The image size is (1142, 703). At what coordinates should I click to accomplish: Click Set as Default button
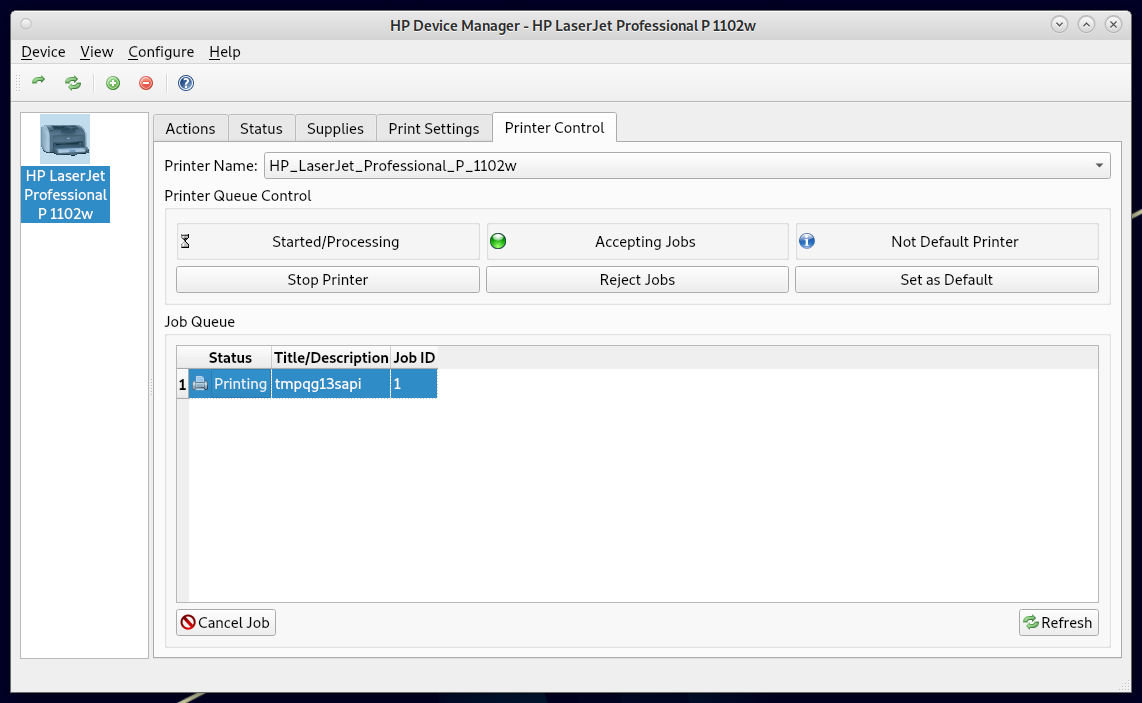coord(947,280)
